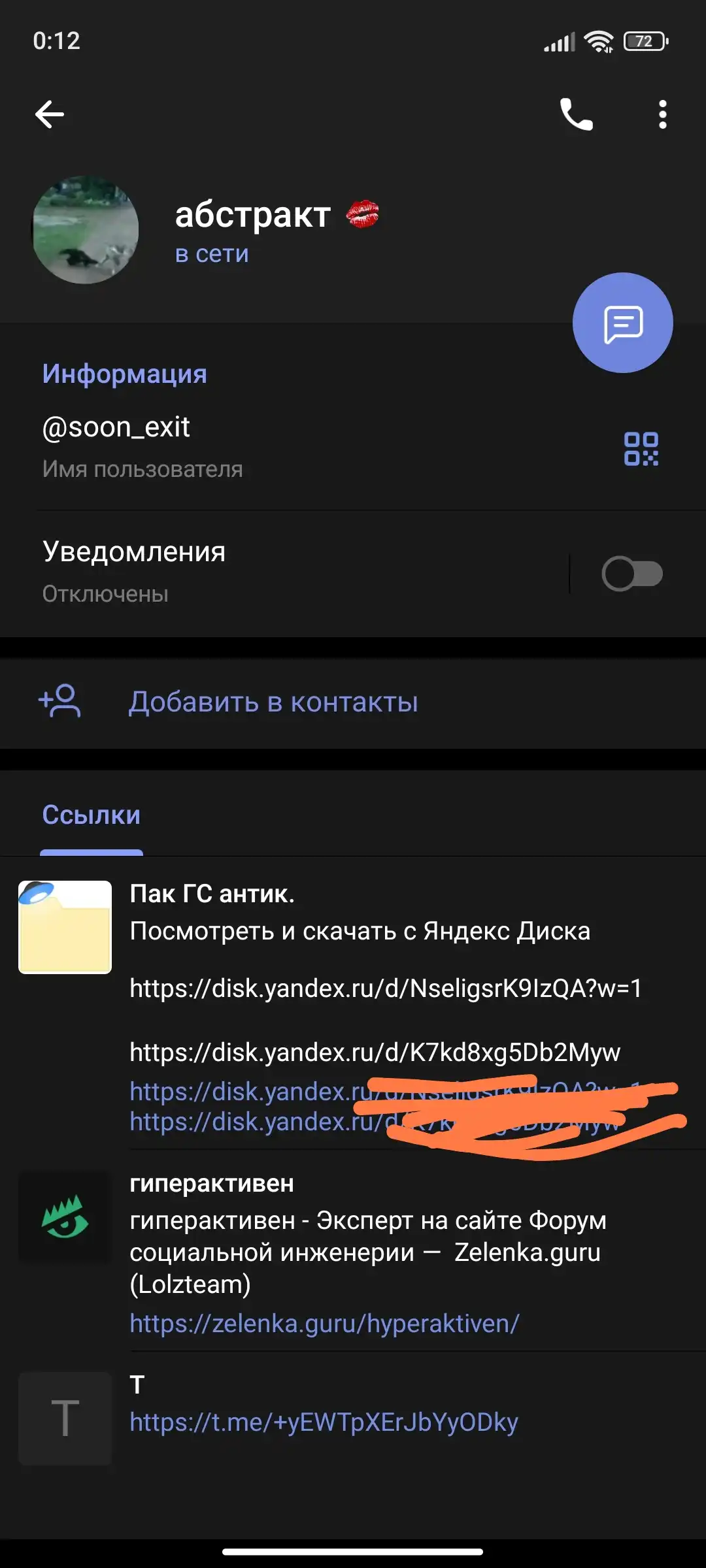This screenshot has height=1568, width=706.
Task: Open the t.me invite link
Action: coord(324,1422)
